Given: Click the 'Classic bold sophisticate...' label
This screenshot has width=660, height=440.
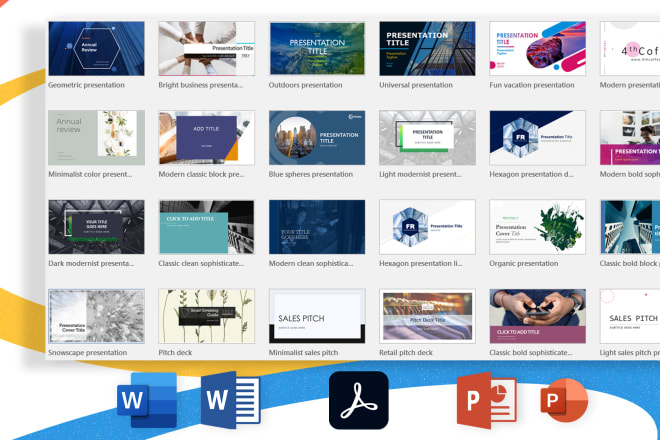Looking at the screenshot, I should 531,353.
